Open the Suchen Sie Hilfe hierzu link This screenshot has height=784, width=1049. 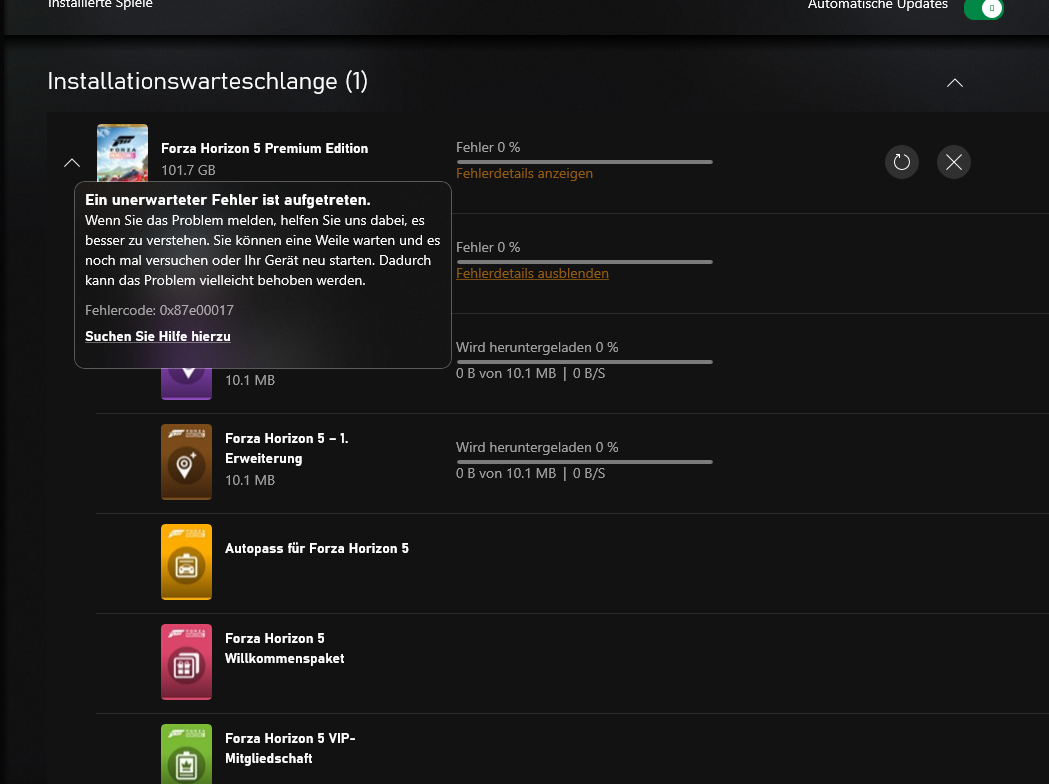tap(158, 336)
